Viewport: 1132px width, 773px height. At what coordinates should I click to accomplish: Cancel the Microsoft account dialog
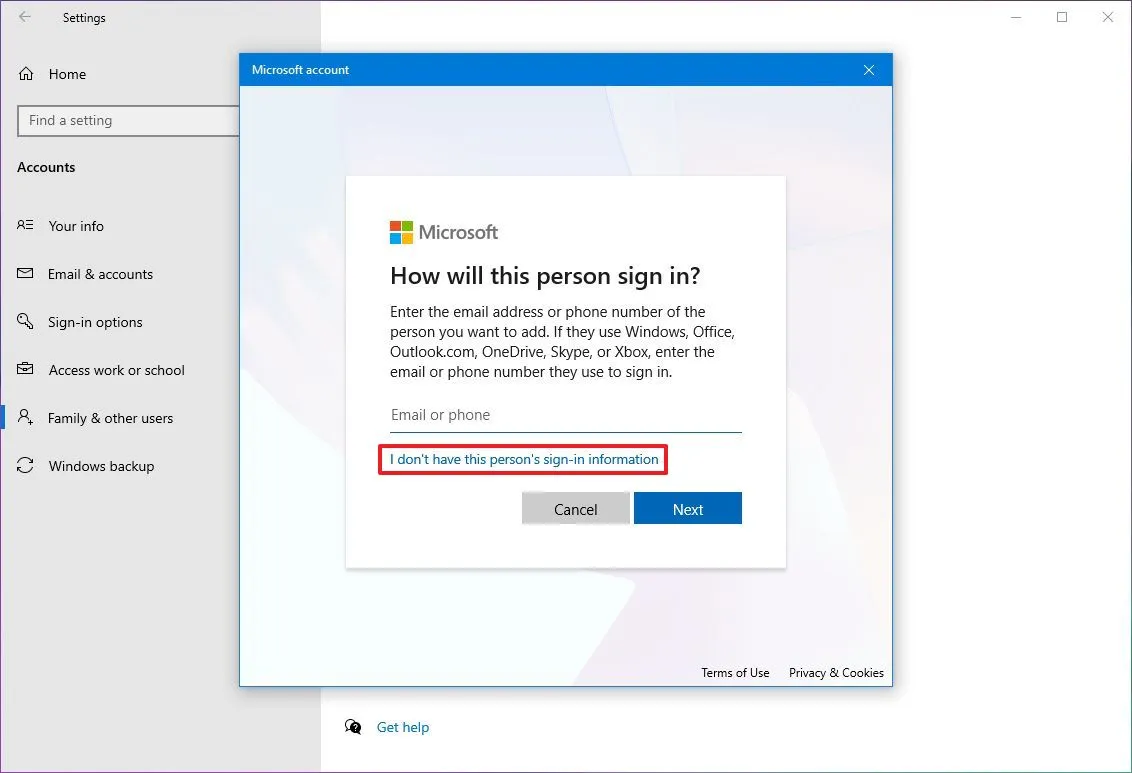pos(575,508)
